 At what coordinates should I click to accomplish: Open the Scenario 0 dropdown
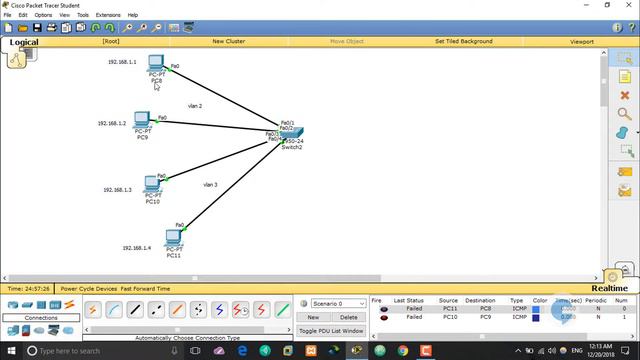pos(338,304)
